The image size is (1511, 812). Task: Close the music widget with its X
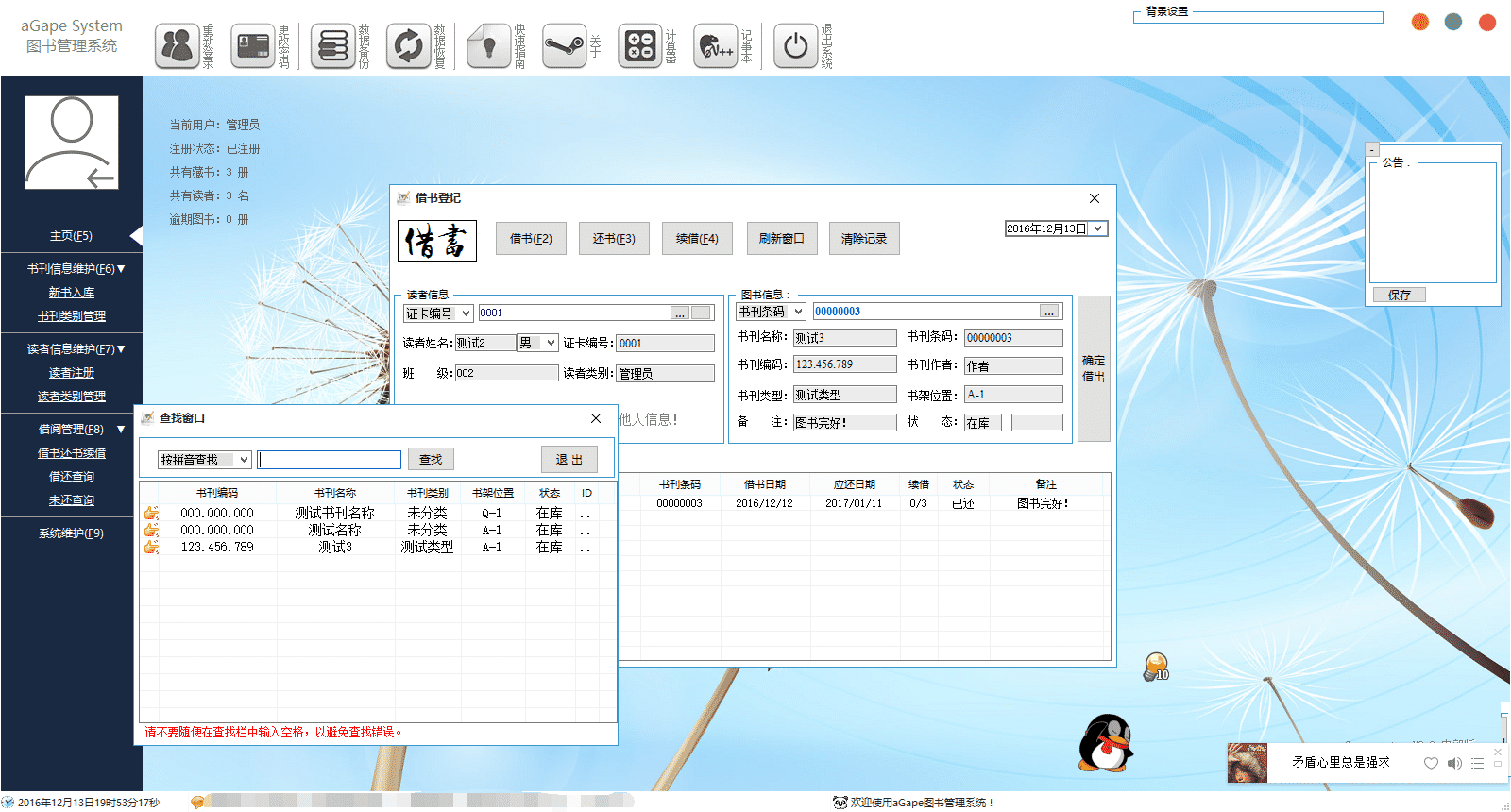tap(1498, 752)
